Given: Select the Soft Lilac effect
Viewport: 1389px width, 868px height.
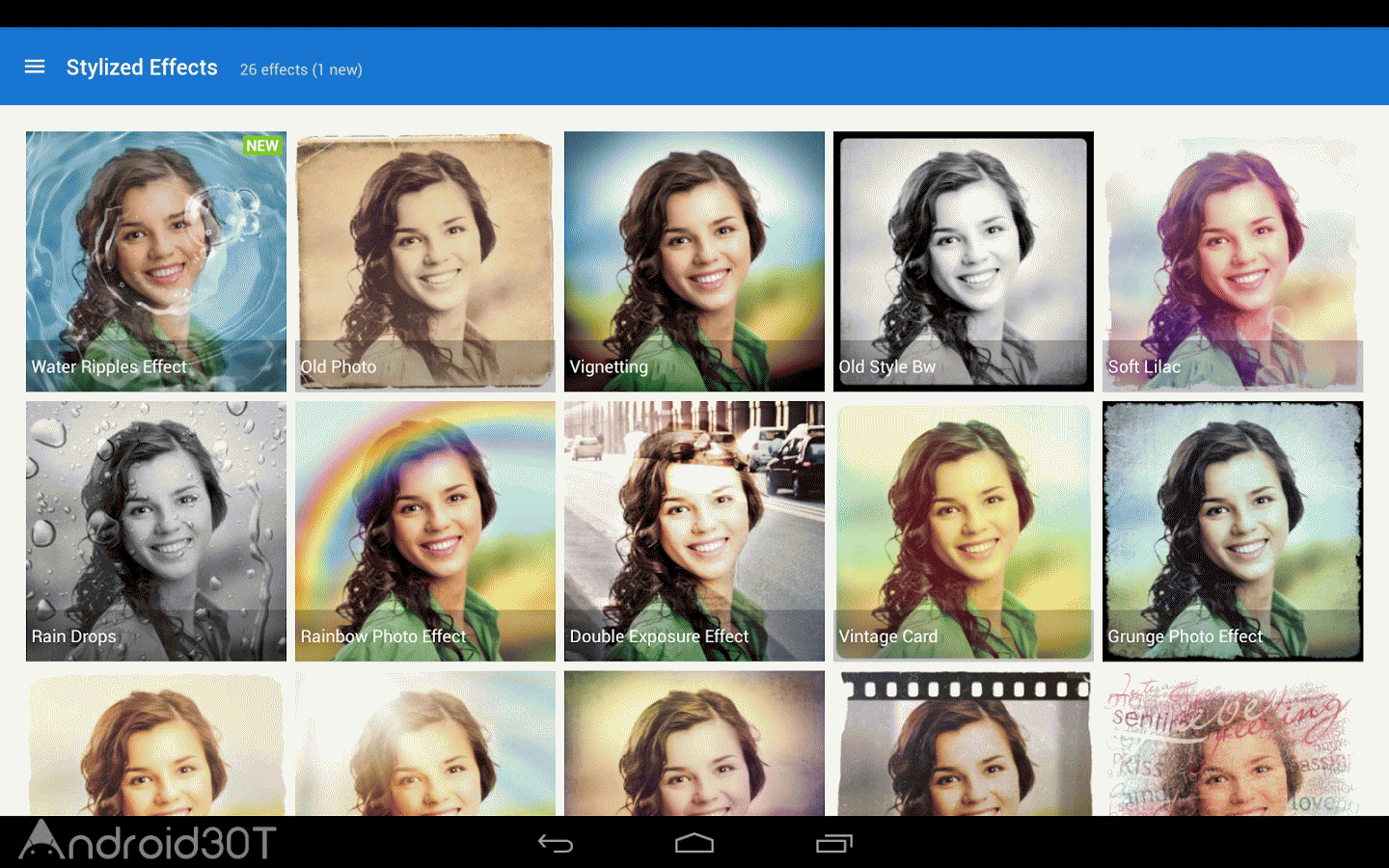Looking at the screenshot, I should pos(1233,261).
